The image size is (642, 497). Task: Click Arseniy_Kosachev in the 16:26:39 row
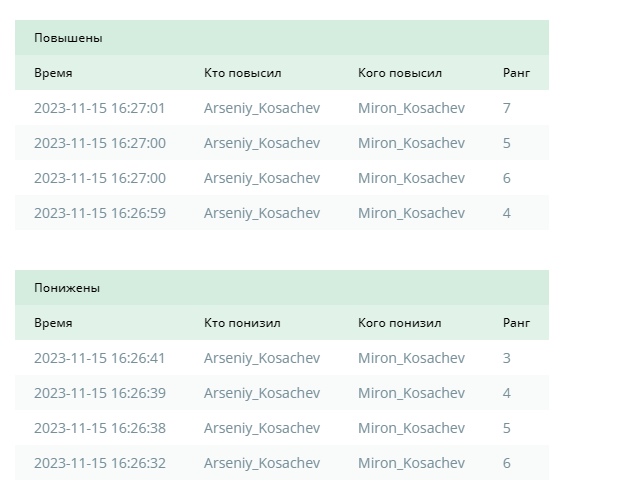262,393
